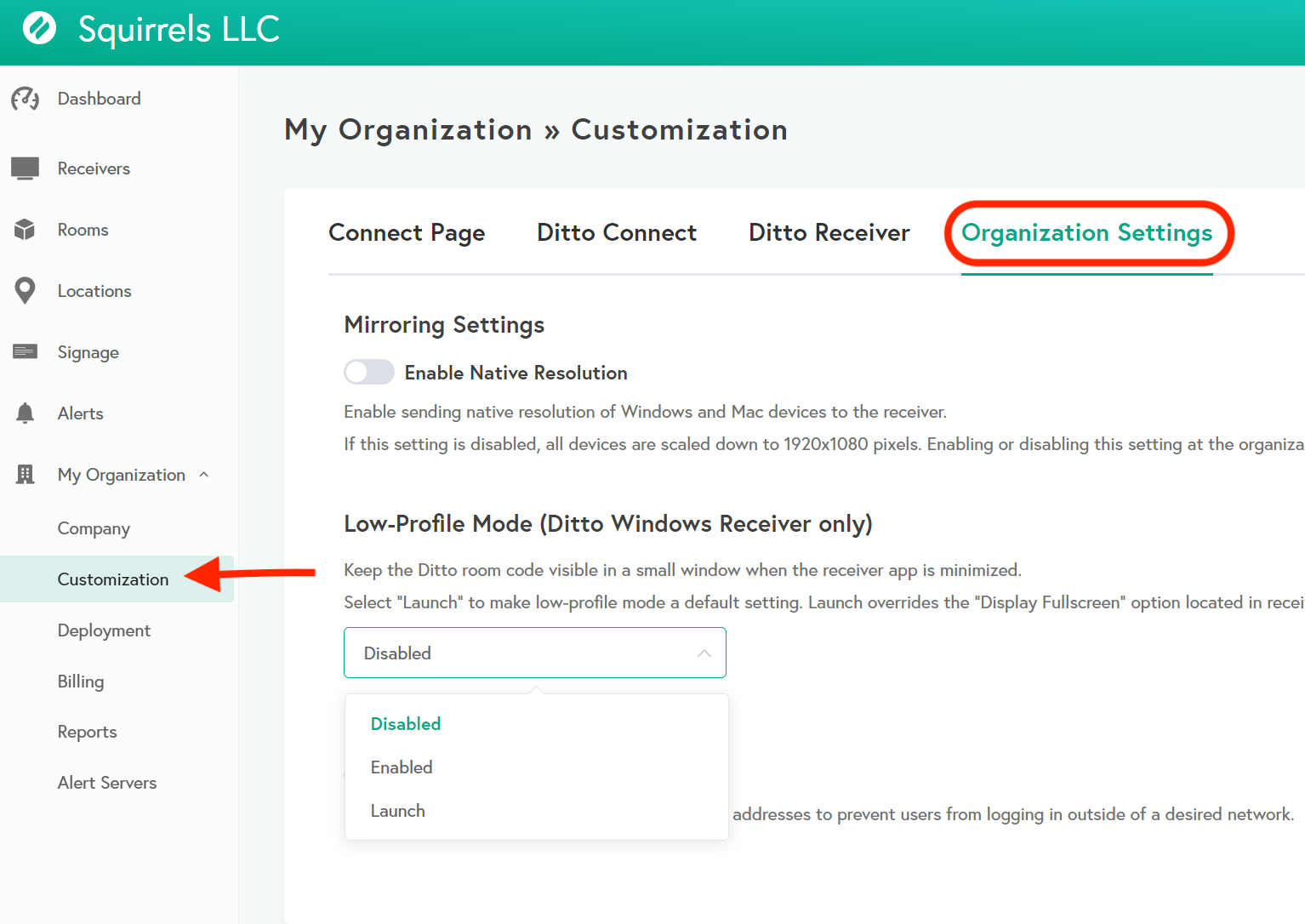The width and height of the screenshot is (1305, 924).
Task: Open Alert Servers in the sidebar
Action: click(x=107, y=783)
